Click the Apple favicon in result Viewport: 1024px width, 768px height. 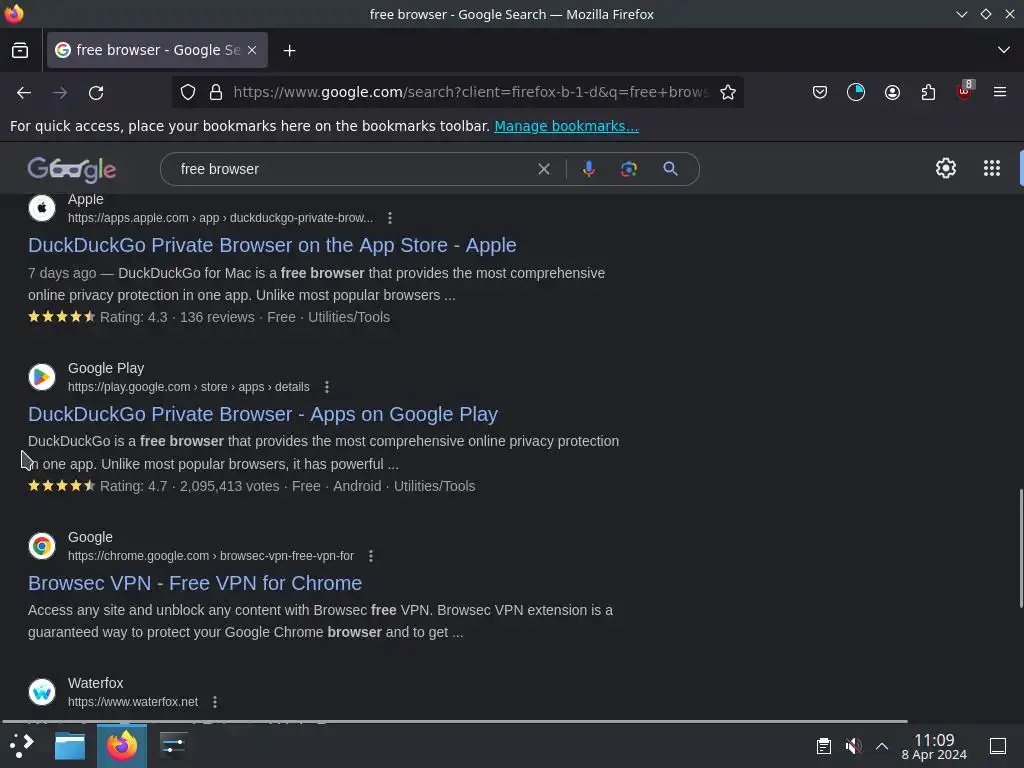(42, 208)
